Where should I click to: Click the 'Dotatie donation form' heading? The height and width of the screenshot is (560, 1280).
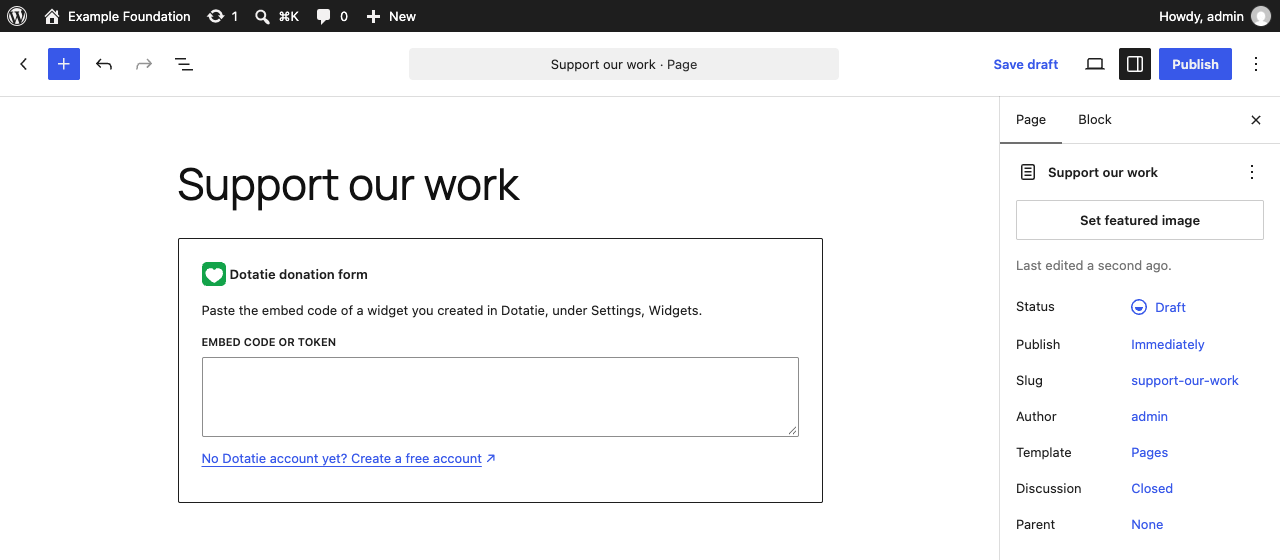tap(299, 274)
